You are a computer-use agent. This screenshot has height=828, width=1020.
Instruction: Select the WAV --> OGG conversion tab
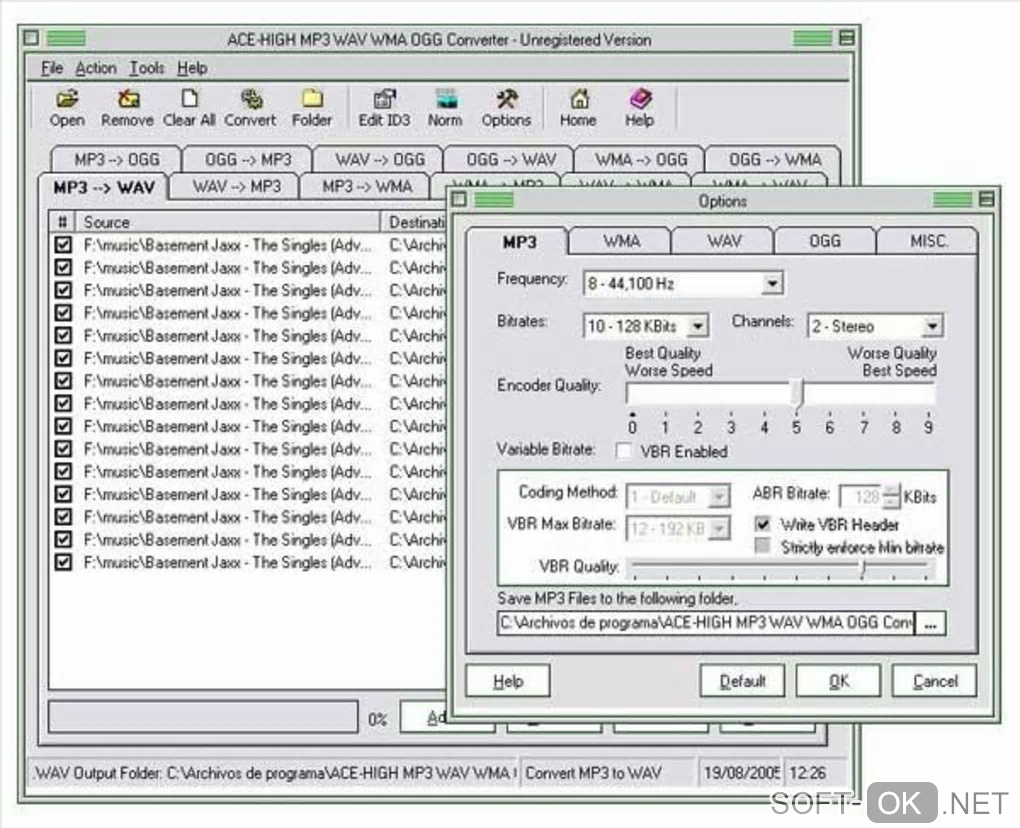pyautogui.click(x=379, y=159)
